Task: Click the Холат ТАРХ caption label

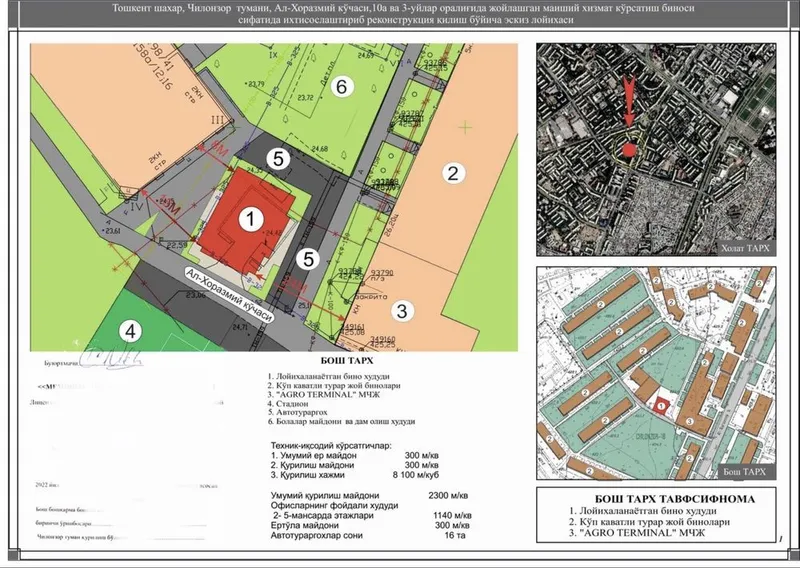Action: pos(744,249)
